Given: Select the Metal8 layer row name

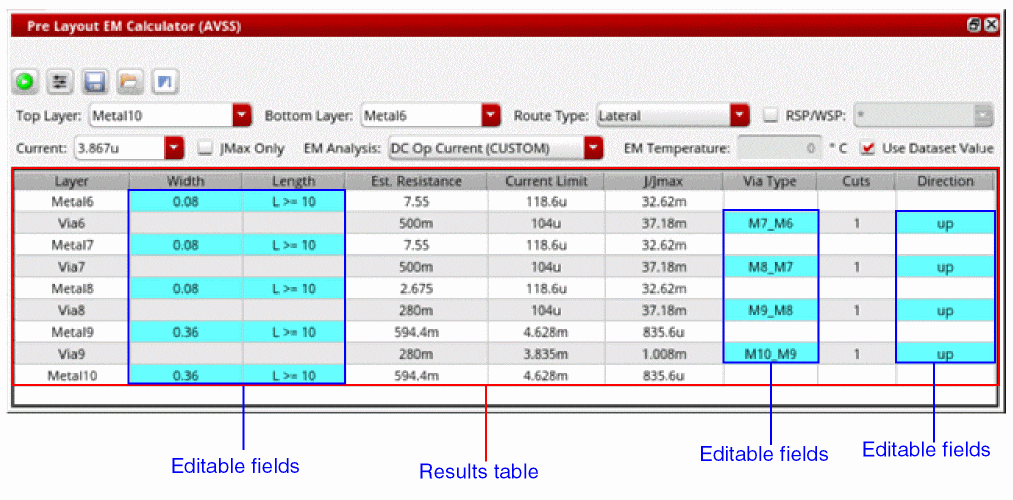Looking at the screenshot, I should click(x=72, y=289).
